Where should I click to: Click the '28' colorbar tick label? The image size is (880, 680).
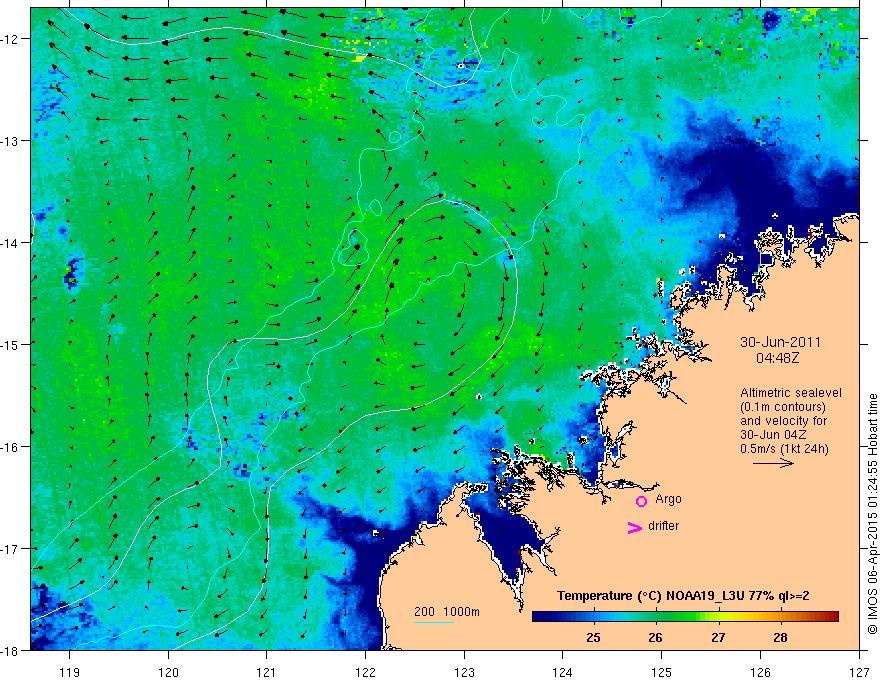click(x=780, y=637)
